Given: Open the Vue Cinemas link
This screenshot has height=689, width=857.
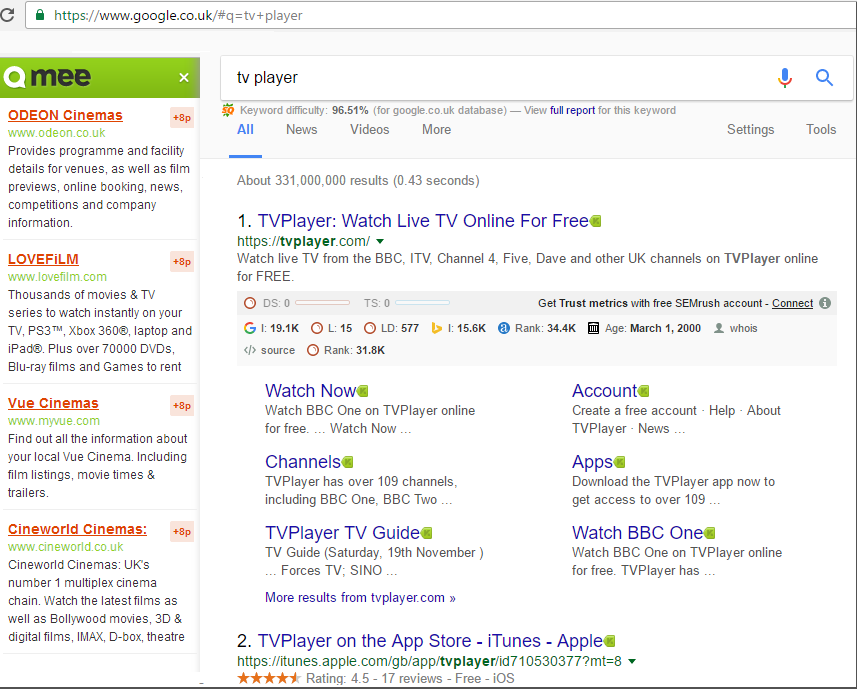Looking at the screenshot, I should pyautogui.click(x=53, y=403).
